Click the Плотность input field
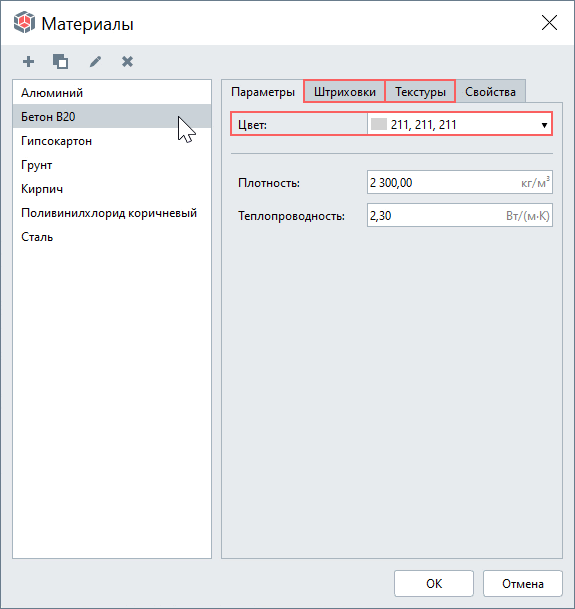The height and width of the screenshot is (609, 575). pos(460,182)
